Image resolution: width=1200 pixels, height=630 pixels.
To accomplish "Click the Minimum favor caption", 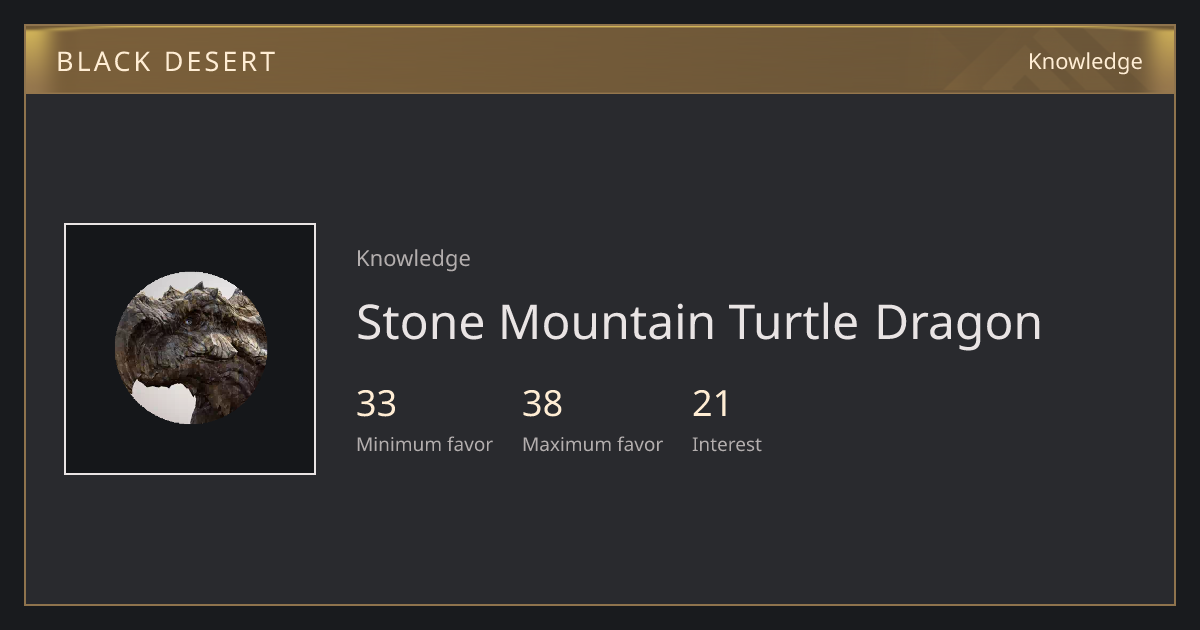I will pyautogui.click(x=424, y=445).
